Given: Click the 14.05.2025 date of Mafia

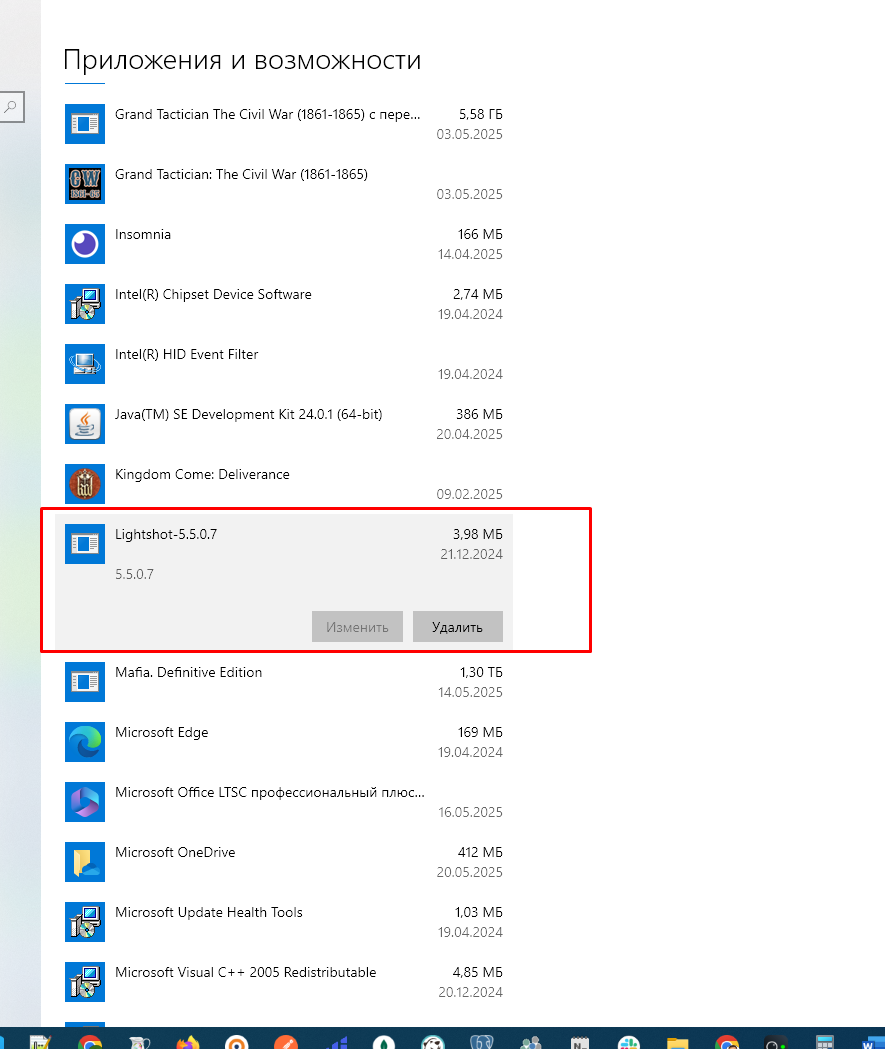Looking at the screenshot, I should click(x=470, y=692).
